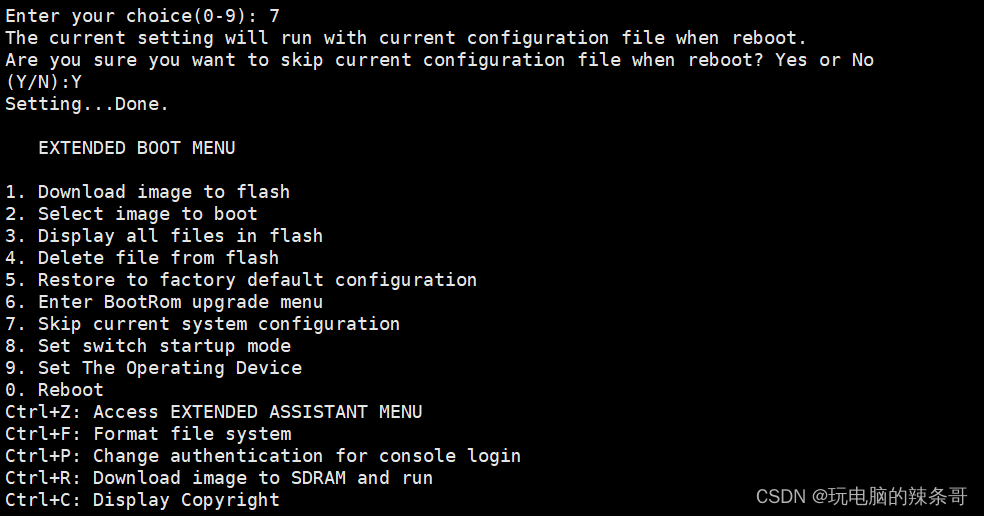
Task: Click the "Delete file from flash" line
Action: pyautogui.click(x=142, y=258)
